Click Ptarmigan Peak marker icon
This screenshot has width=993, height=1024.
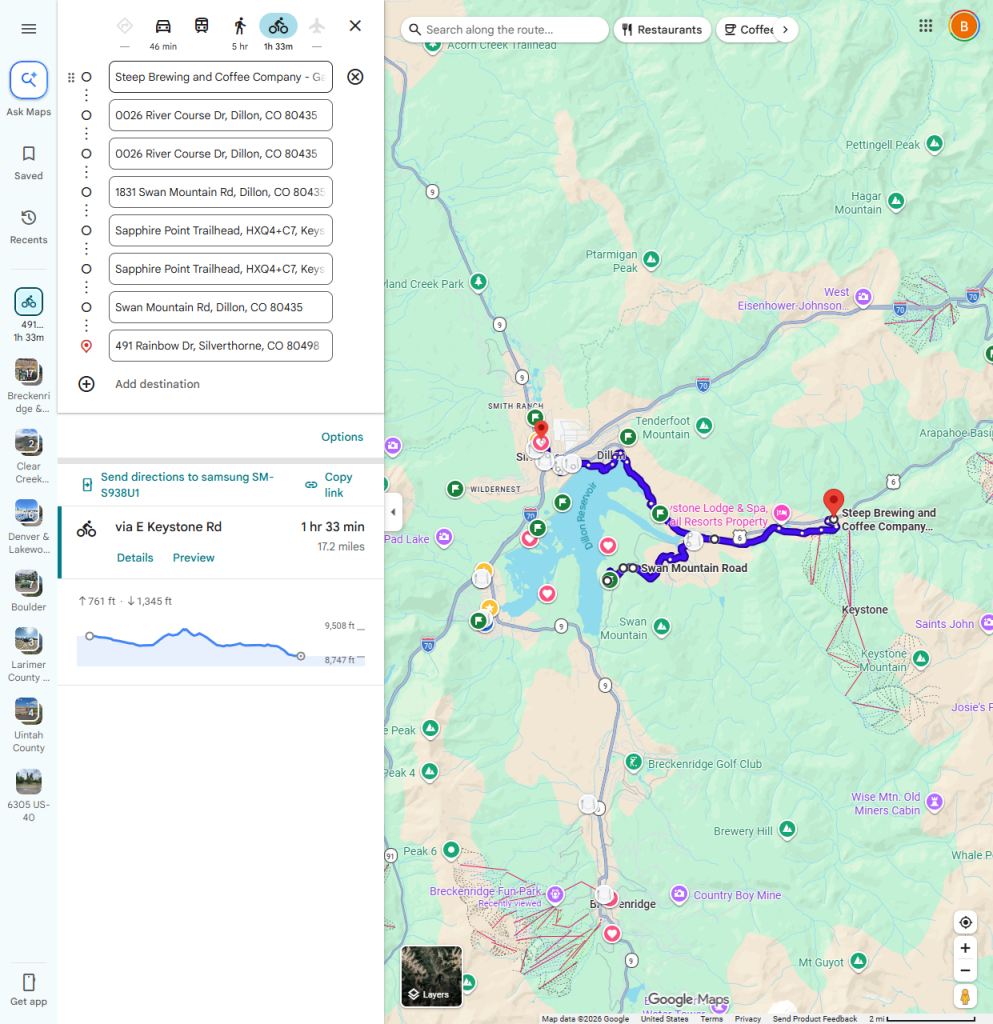pyautogui.click(x=651, y=260)
